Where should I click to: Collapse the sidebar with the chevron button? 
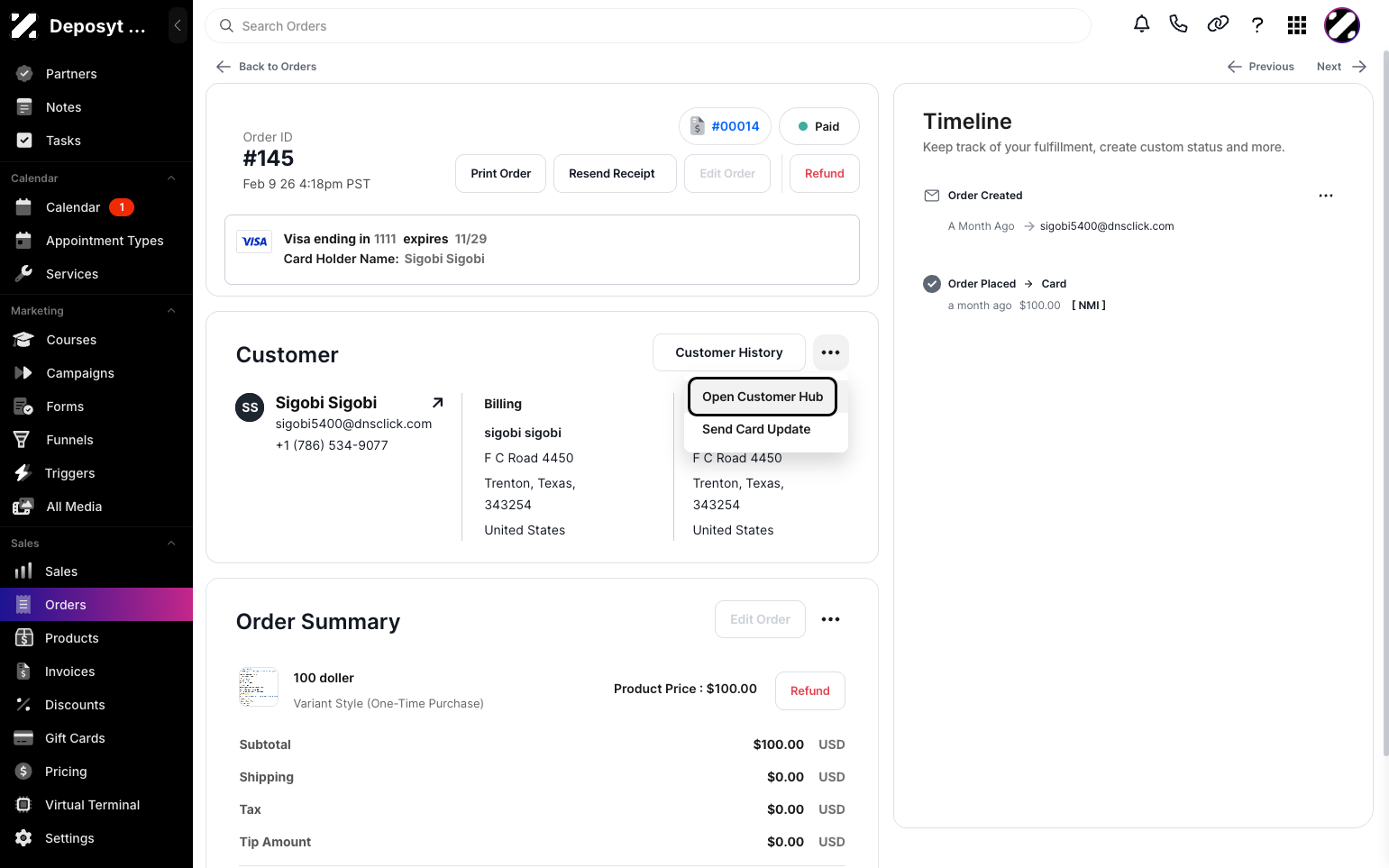pos(178,25)
